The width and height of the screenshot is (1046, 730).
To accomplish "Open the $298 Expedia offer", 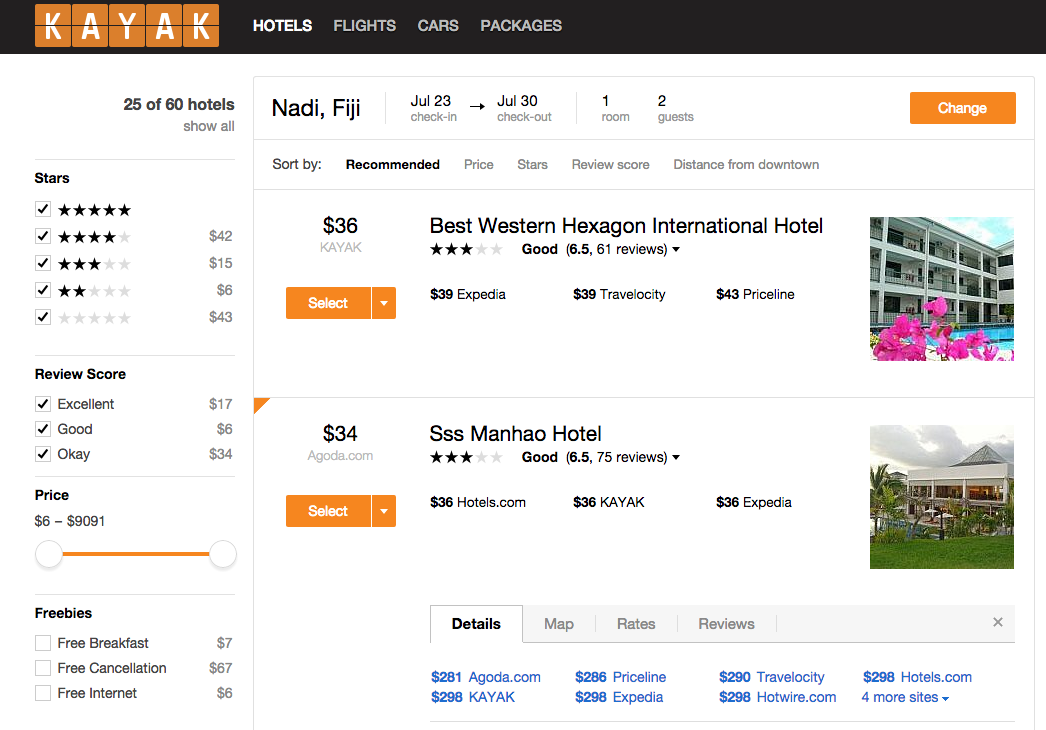I will click(x=619, y=697).
